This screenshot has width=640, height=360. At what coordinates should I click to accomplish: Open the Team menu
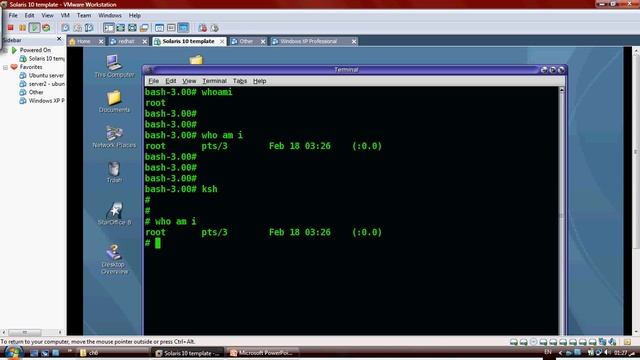pos(84,16)
